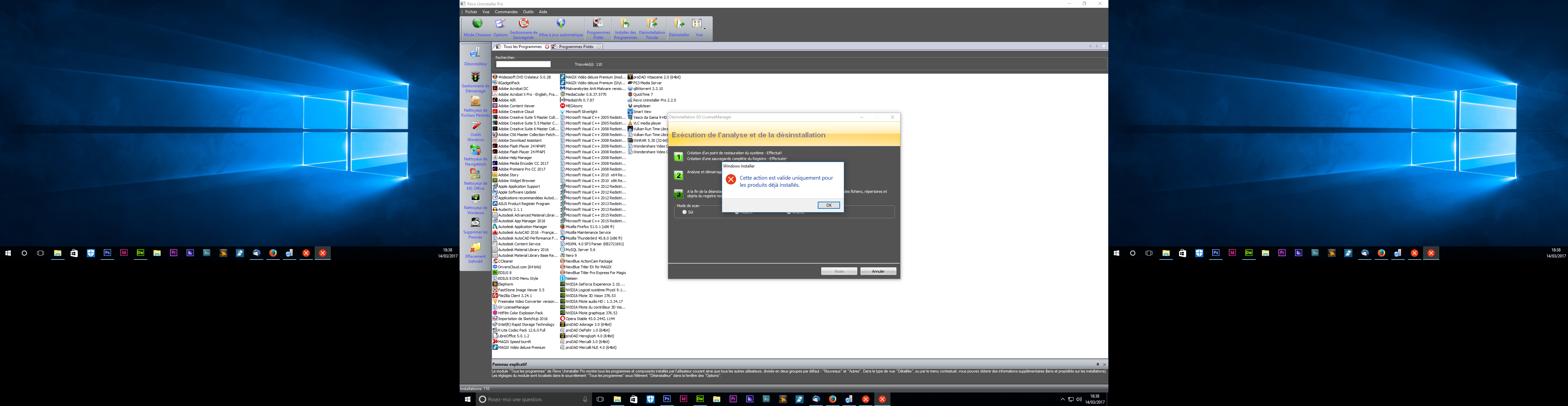Open Options from the toolbar
Screen dimensions: 1568x406
point(500,28)
